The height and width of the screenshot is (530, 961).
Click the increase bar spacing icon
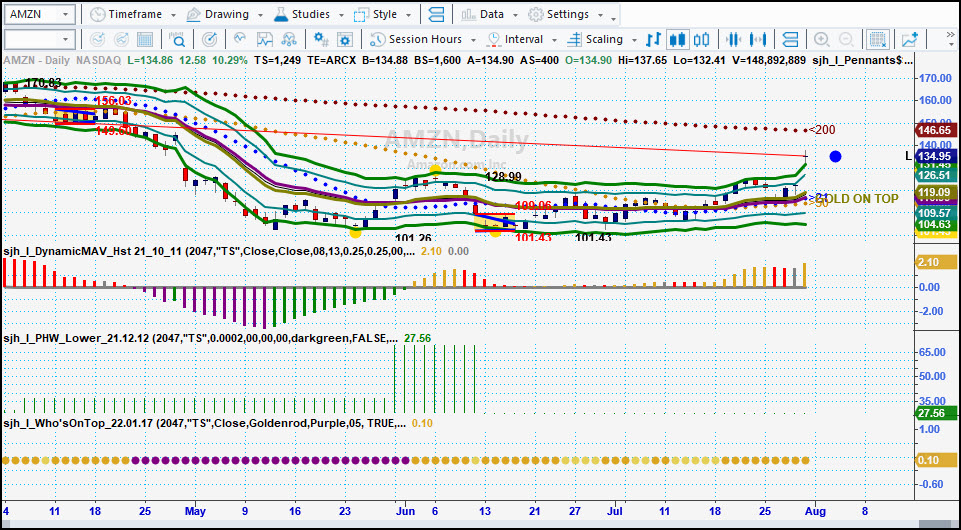click(758, 40)
